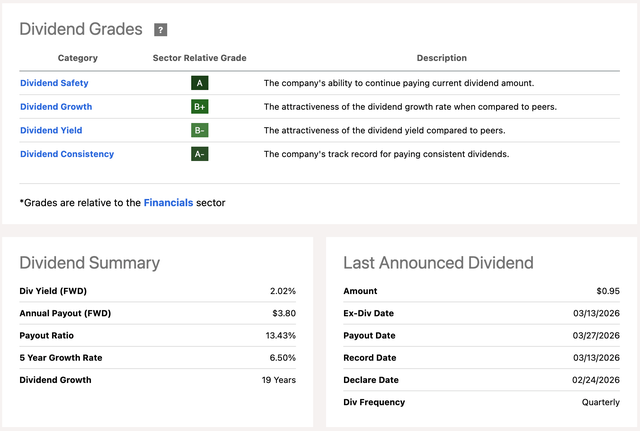Select the 19 Years value
This screenshot has height=431, width=640.
click(x=279, y=380)
